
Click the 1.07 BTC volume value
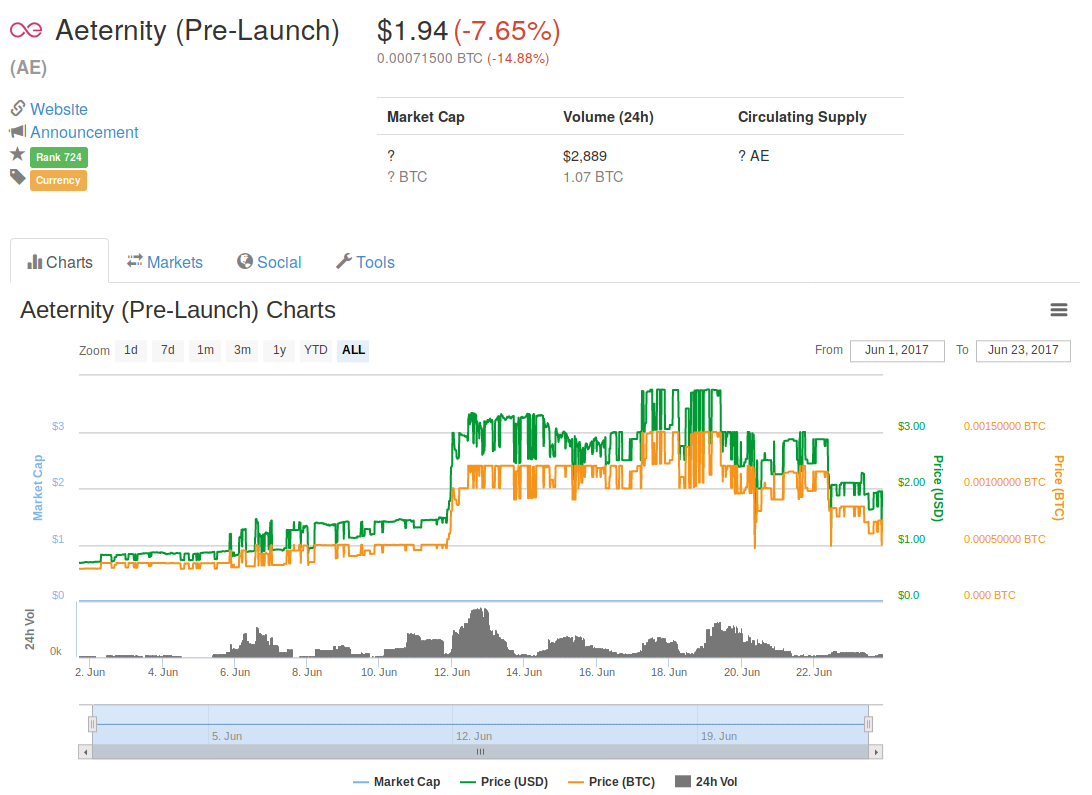pyautogui.click(x=593, y=177)
